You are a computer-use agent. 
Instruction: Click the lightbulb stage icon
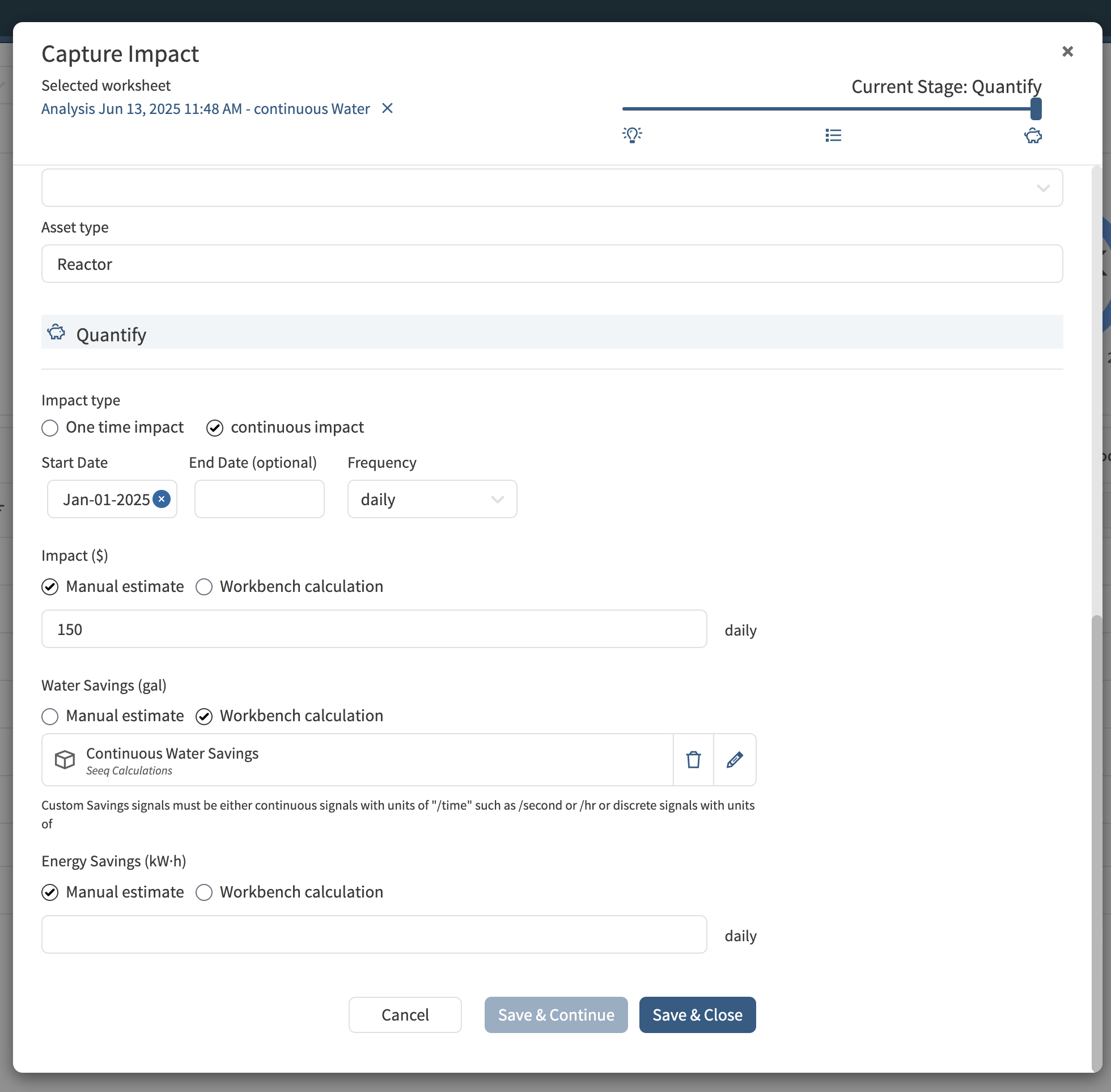pyautogui.click(x=632, y=135)
